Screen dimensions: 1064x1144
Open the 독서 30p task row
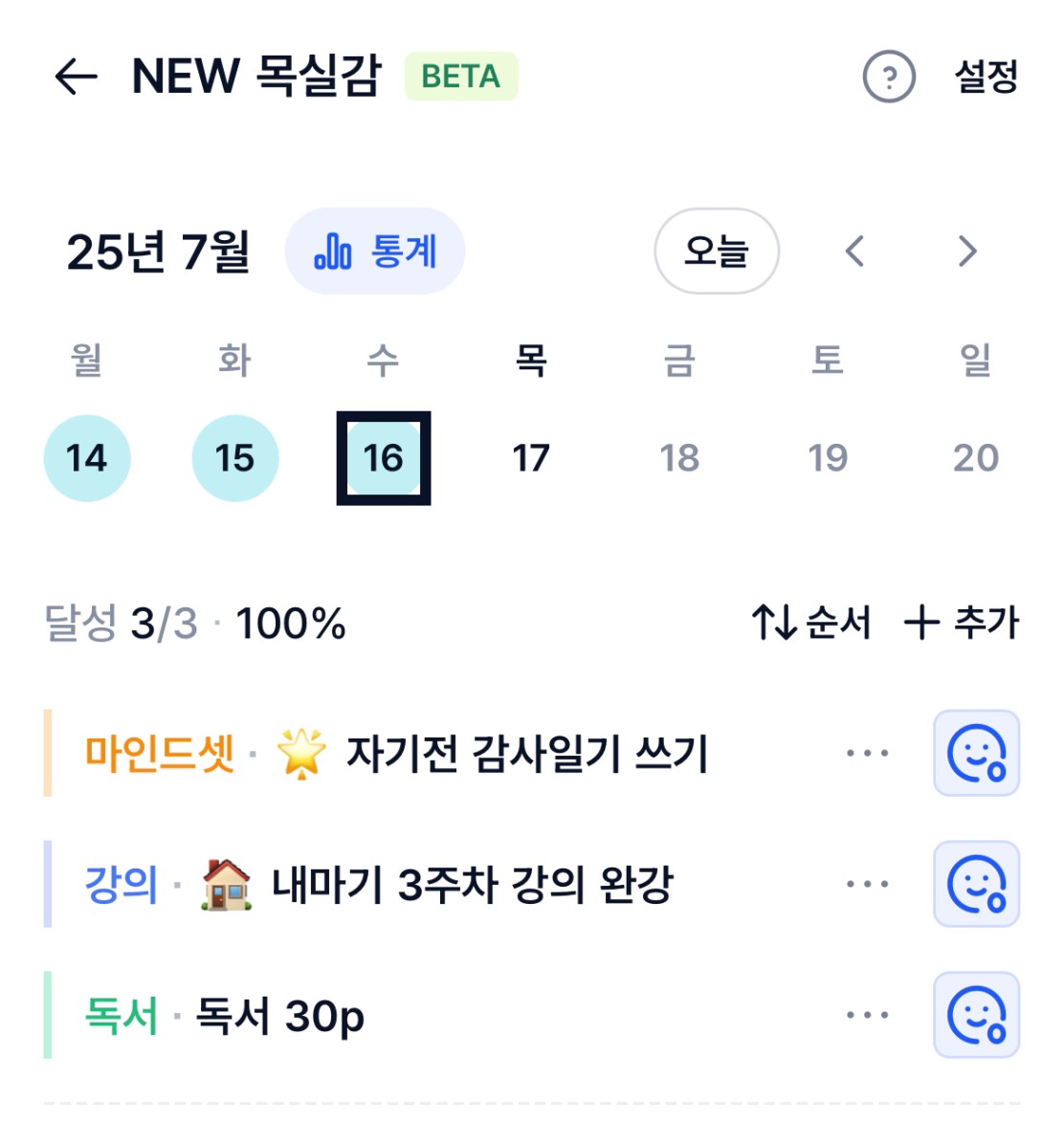click(531, 1014)
